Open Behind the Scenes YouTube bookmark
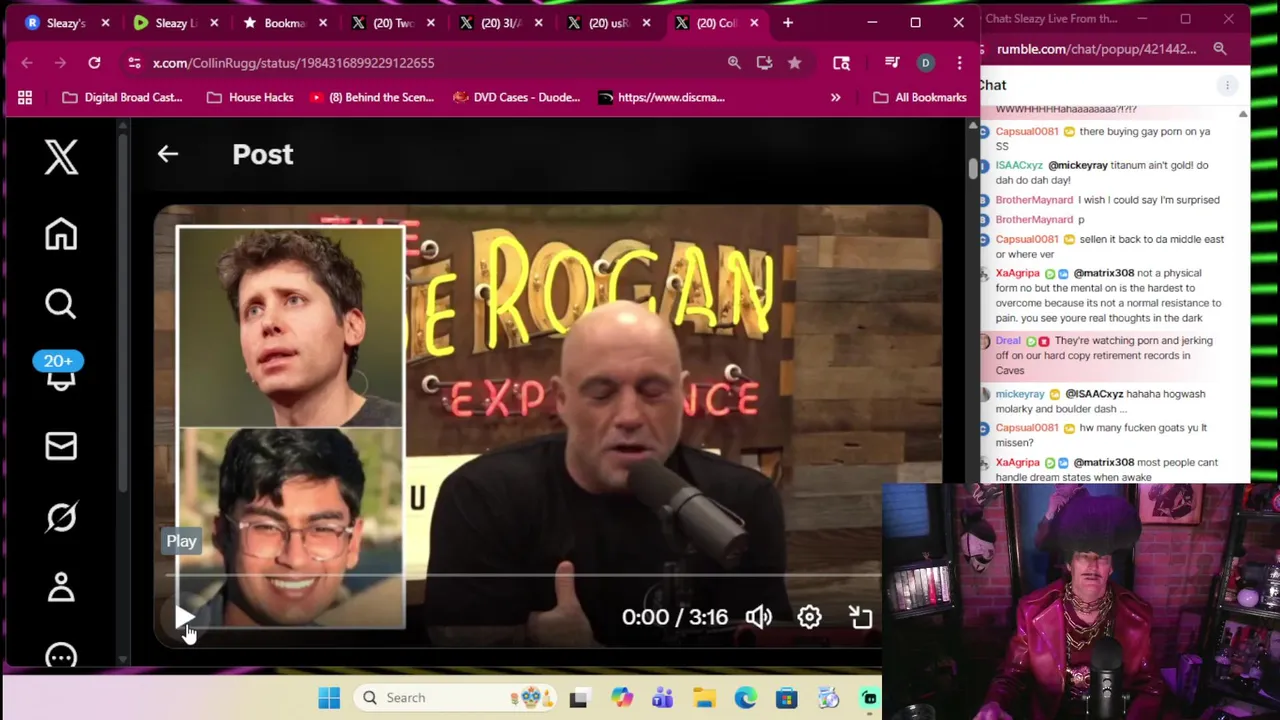 point(371,97)
